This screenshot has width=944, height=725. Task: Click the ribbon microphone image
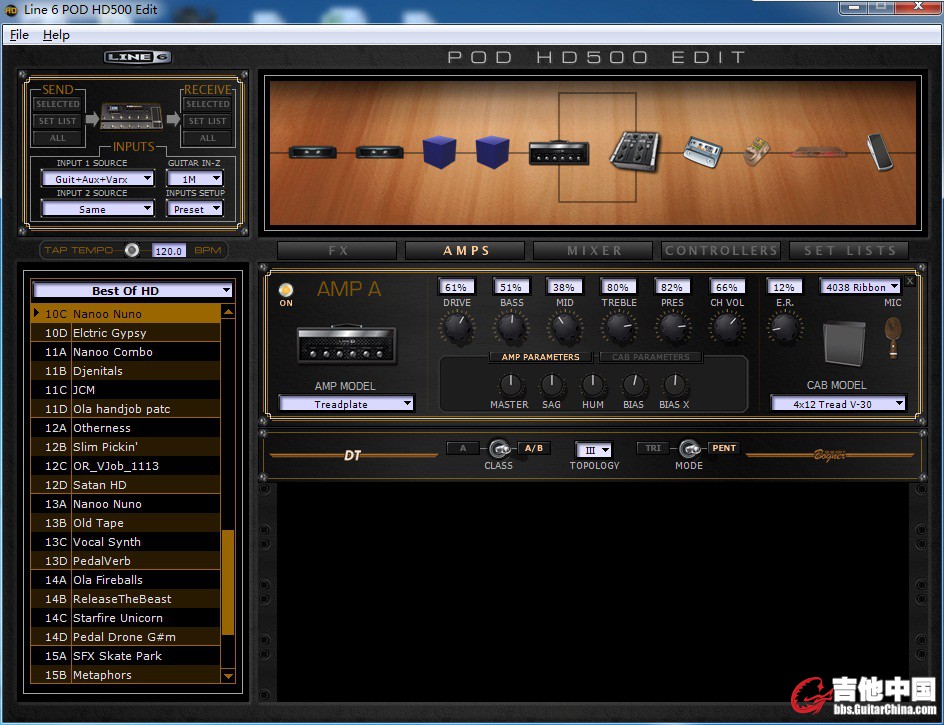tap(893, 337)
